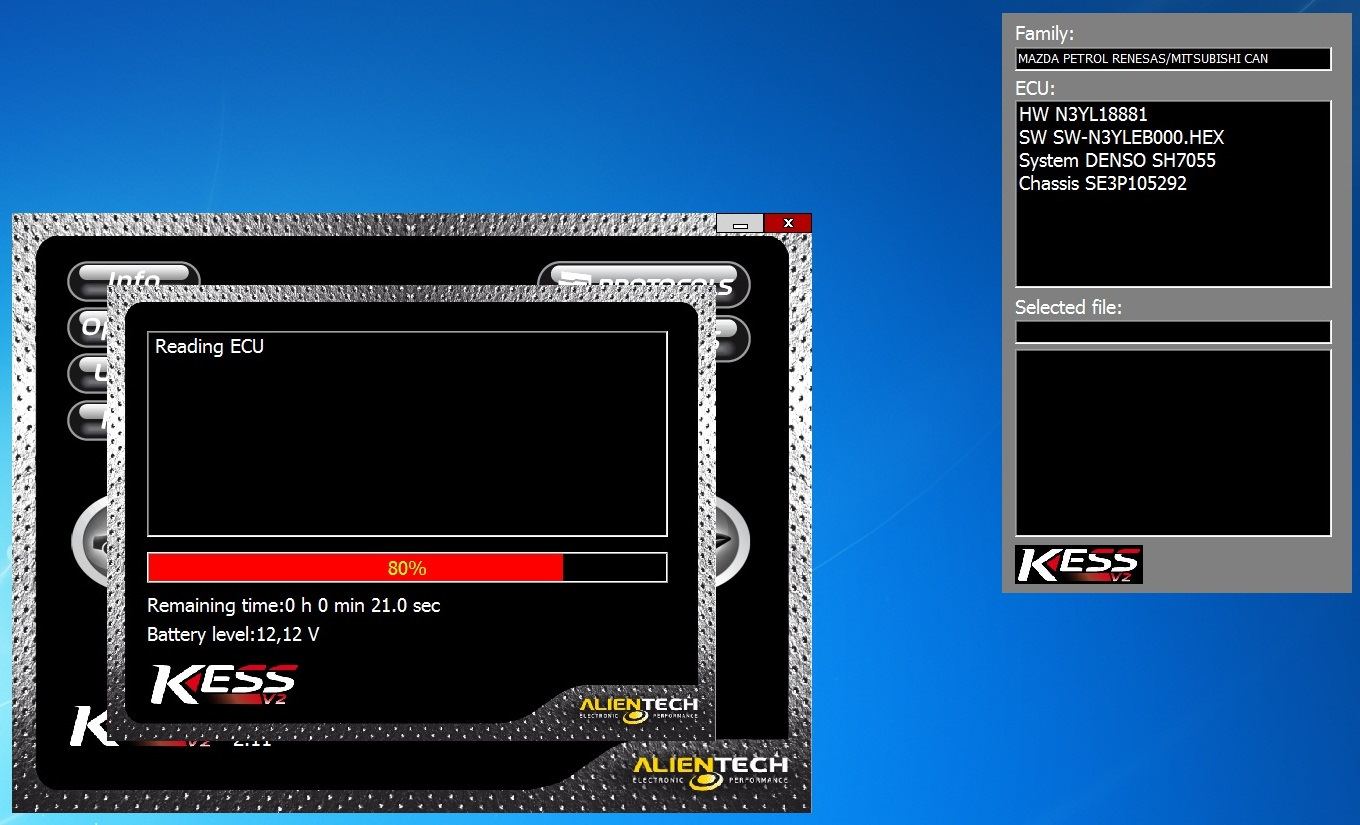
Task: Click the 'Selected file:' label
Action: coord(1068,308)
